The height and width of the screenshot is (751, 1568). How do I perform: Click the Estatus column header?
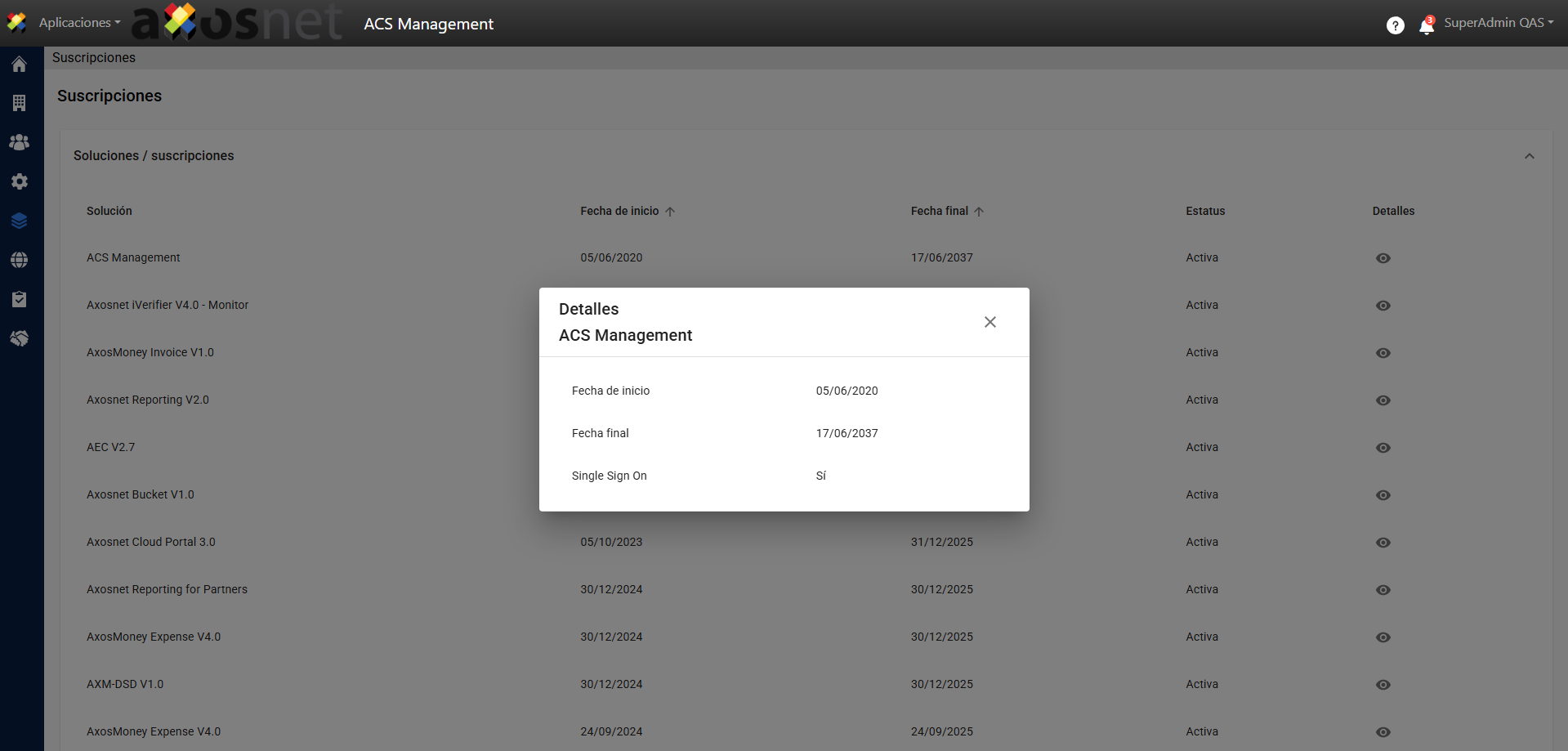point(1205,211)
